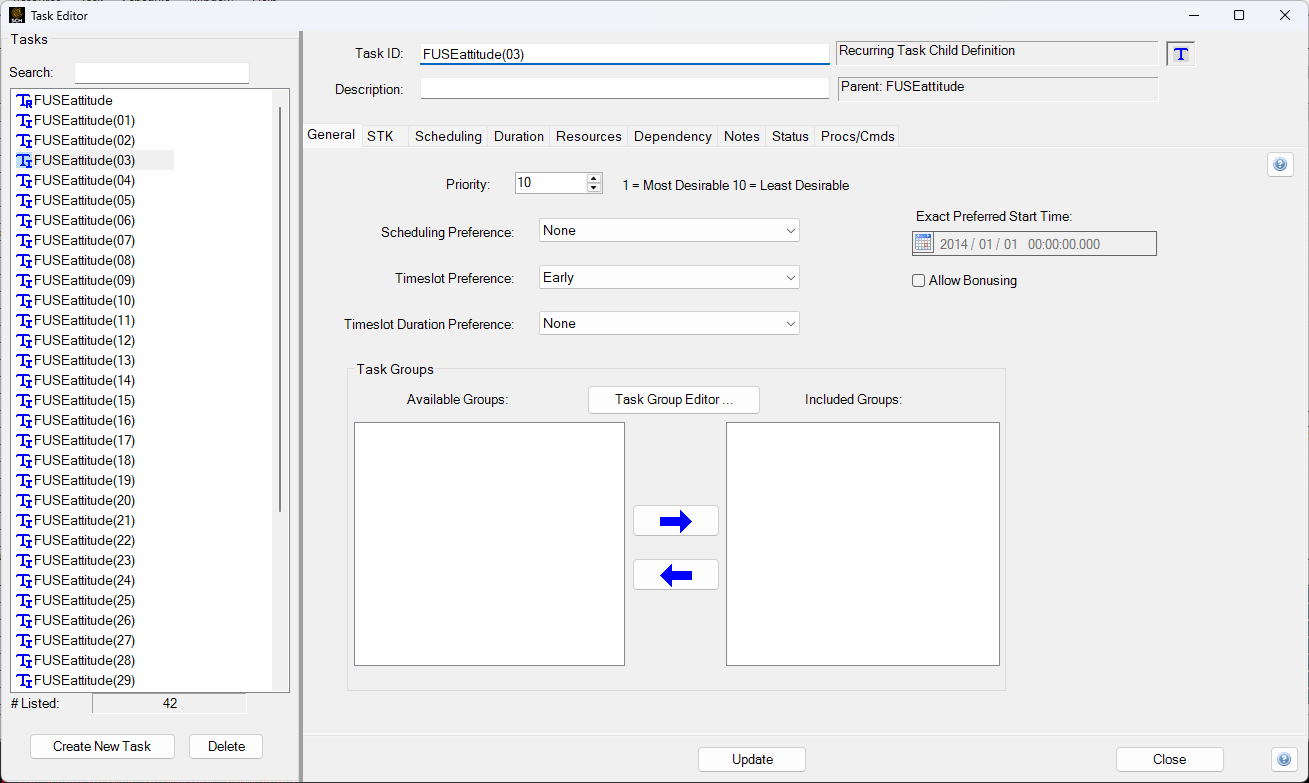Click the right arrow to include a group
This screenshot has height=783, width=1309.
pos(675,520)
